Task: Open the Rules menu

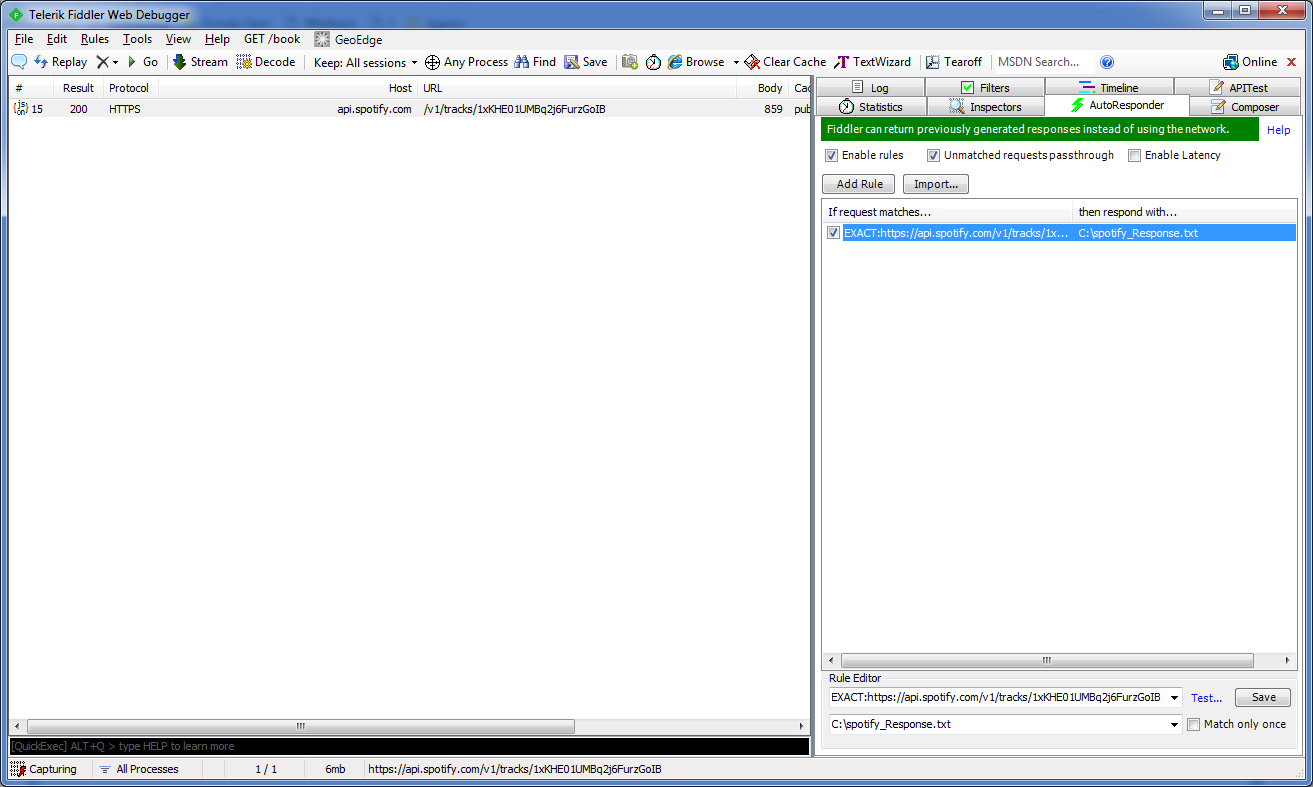Action: pos(95,39)
